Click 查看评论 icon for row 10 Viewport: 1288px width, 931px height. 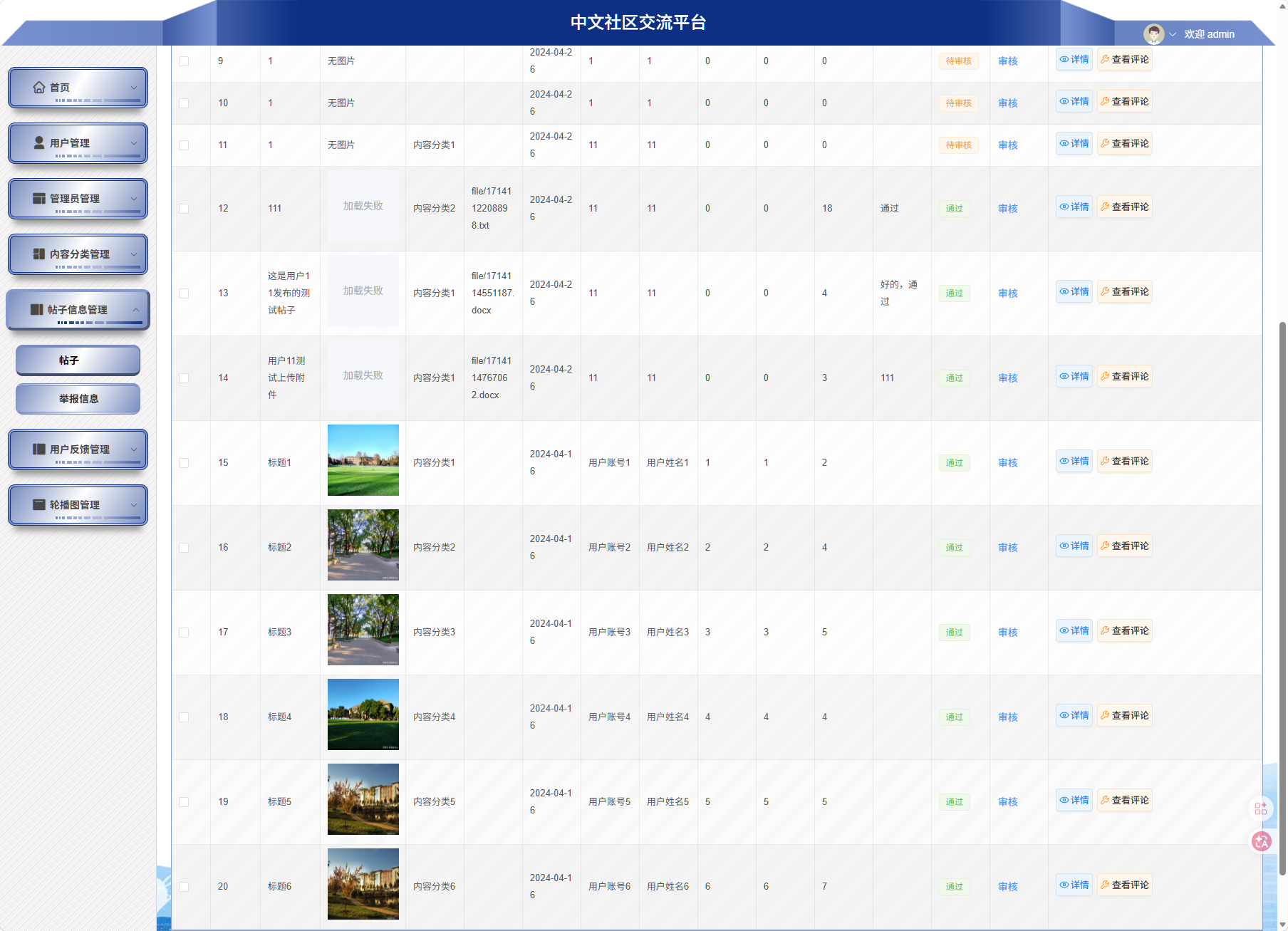1105,101
